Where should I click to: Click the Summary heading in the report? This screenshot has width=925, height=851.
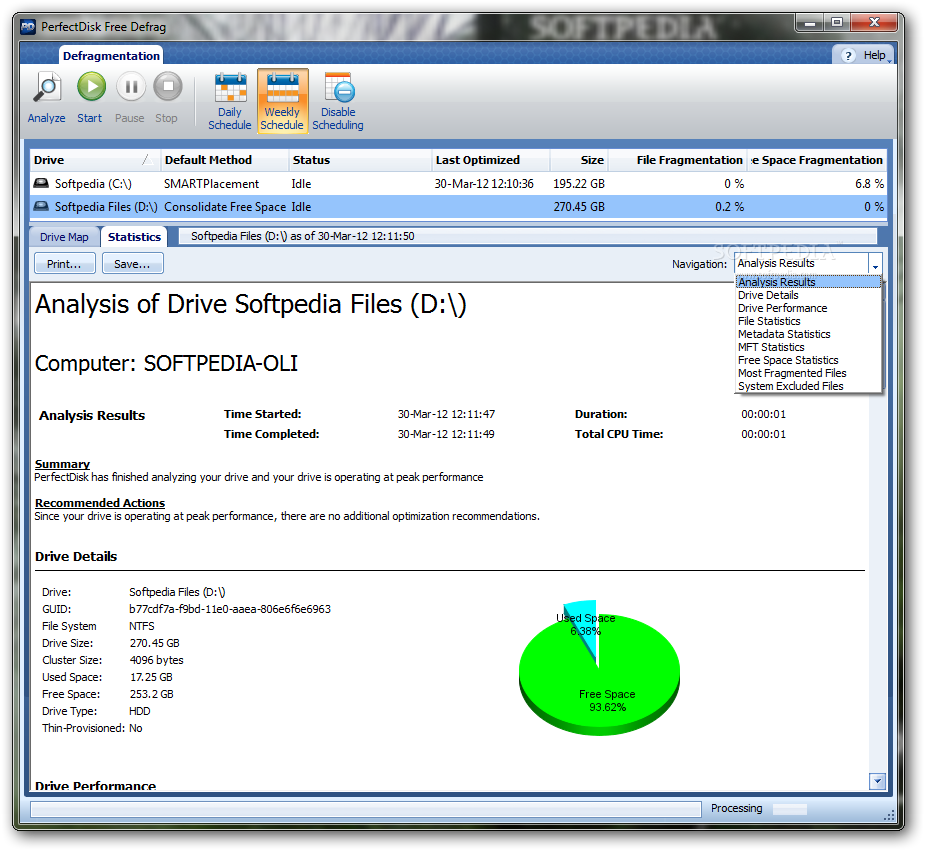pyautogui.click(x=62, y=464)
